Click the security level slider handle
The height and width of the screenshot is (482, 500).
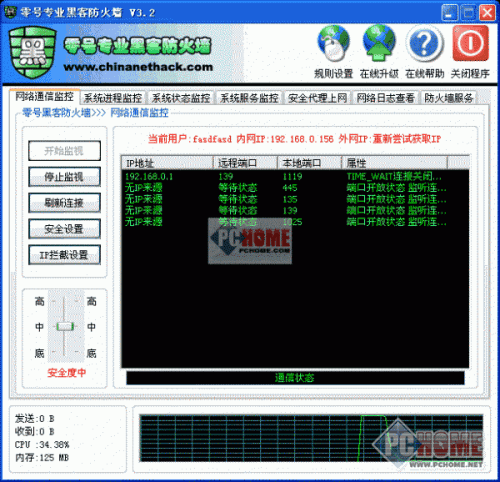65,326
